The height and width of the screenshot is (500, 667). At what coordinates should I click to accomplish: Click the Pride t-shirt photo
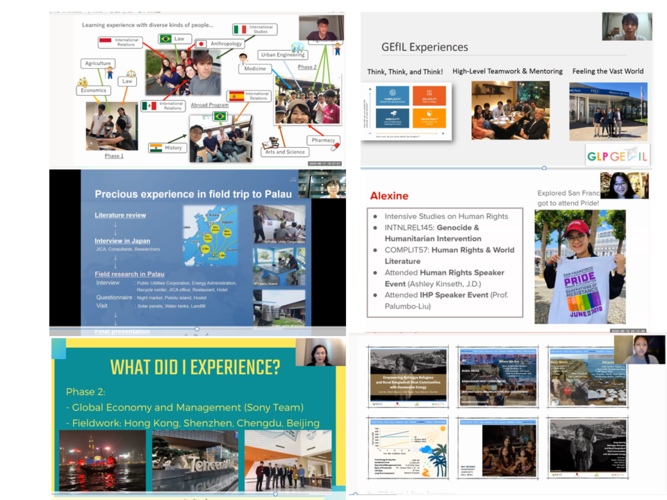pyautogui.click(x=580, y=266)
